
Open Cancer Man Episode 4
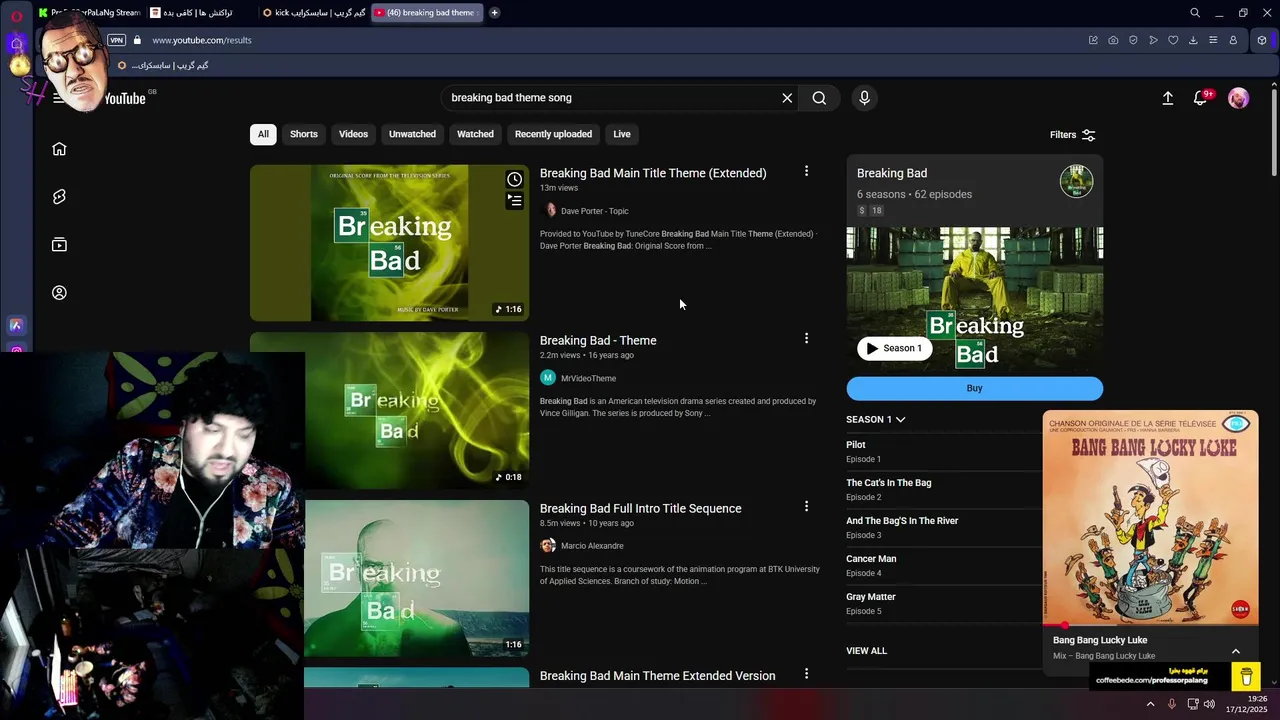pyautogui.click(x=941, y=565)
